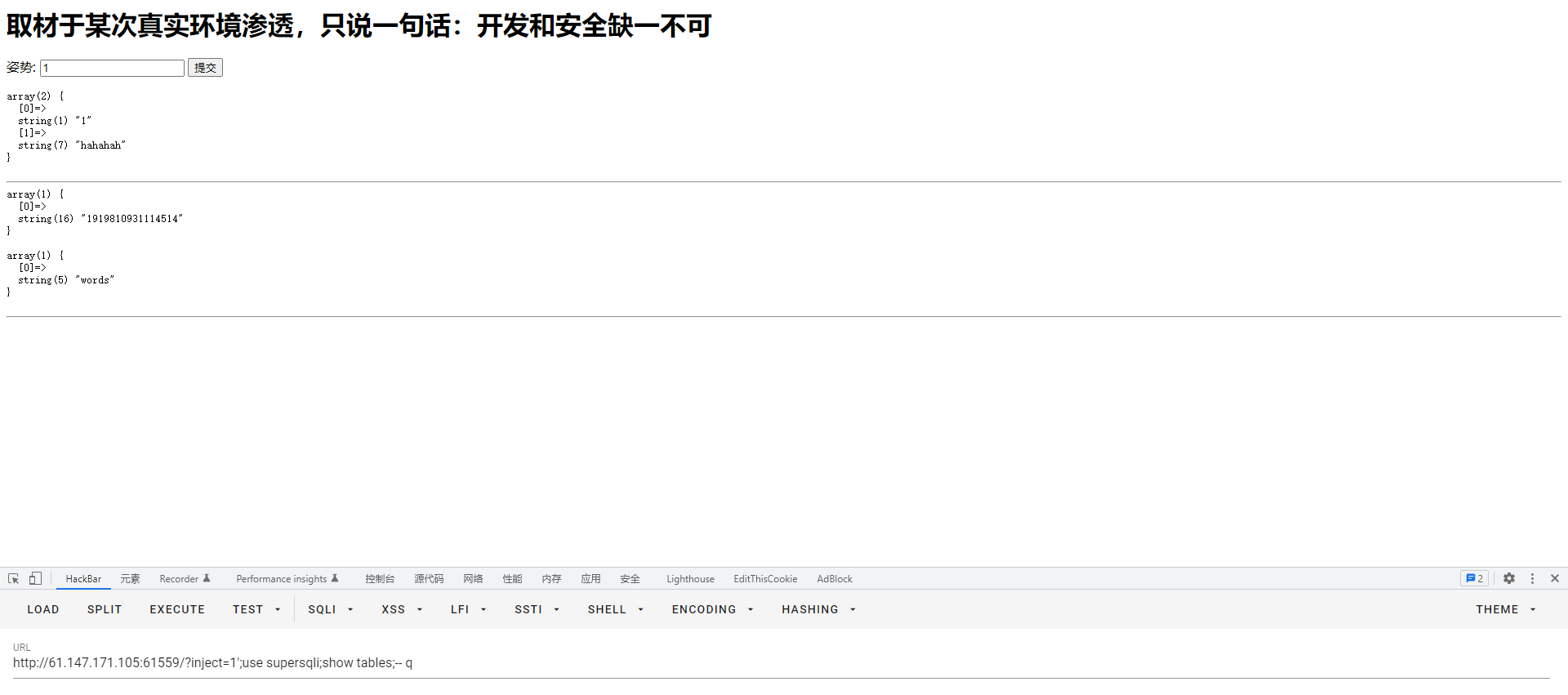Open the 源代码 sources tab
1568x695 pixels.
429,579
